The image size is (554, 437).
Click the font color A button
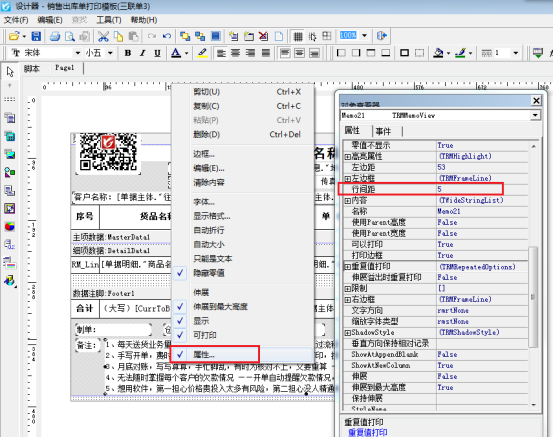point(176,53)
